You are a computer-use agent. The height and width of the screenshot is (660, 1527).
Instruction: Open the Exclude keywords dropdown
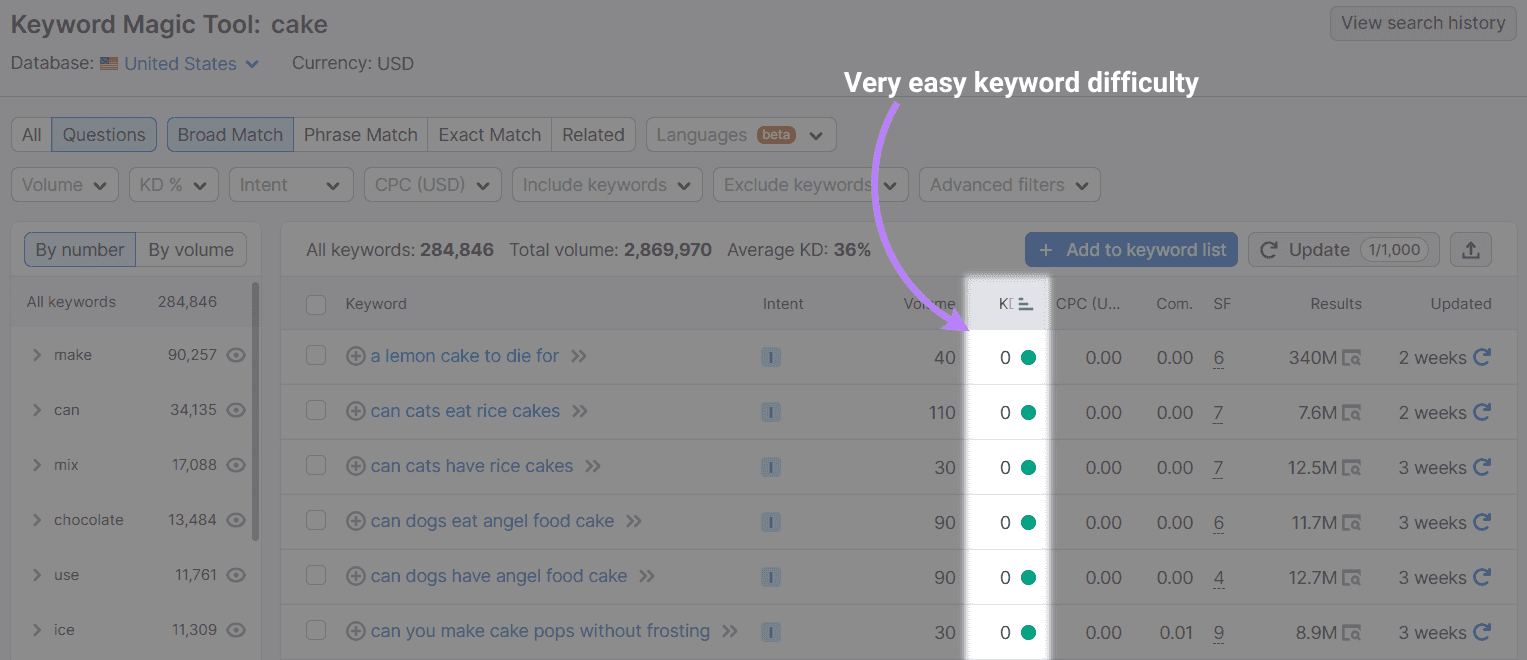(811, 185)
